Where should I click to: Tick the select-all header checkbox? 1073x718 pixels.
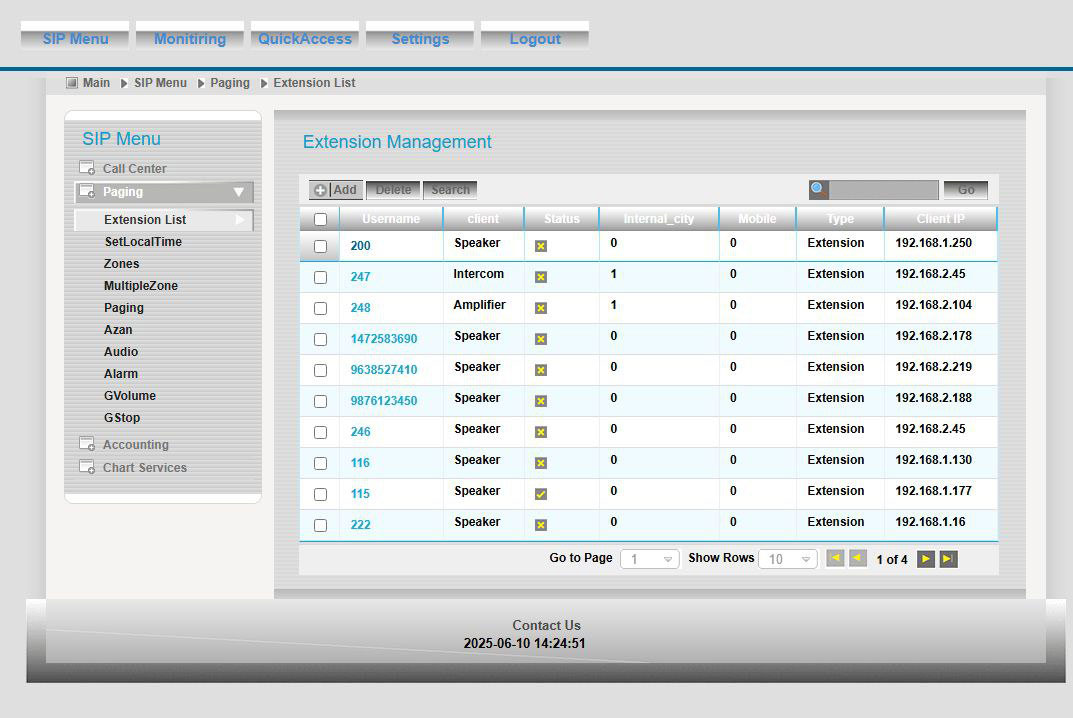pos(320,220)
